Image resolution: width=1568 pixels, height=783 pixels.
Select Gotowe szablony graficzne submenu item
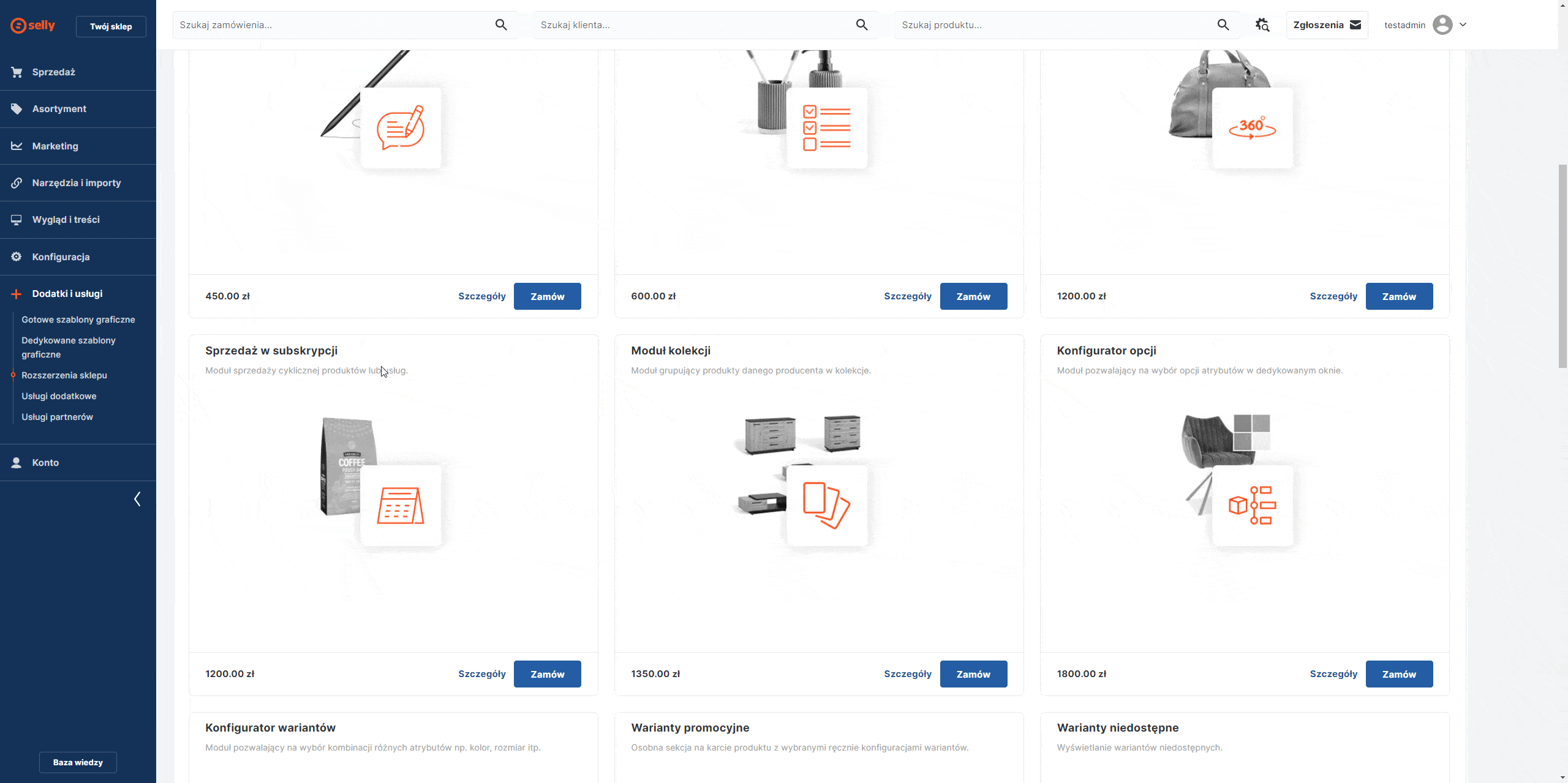pyautogui.click(x=78, y=320)
